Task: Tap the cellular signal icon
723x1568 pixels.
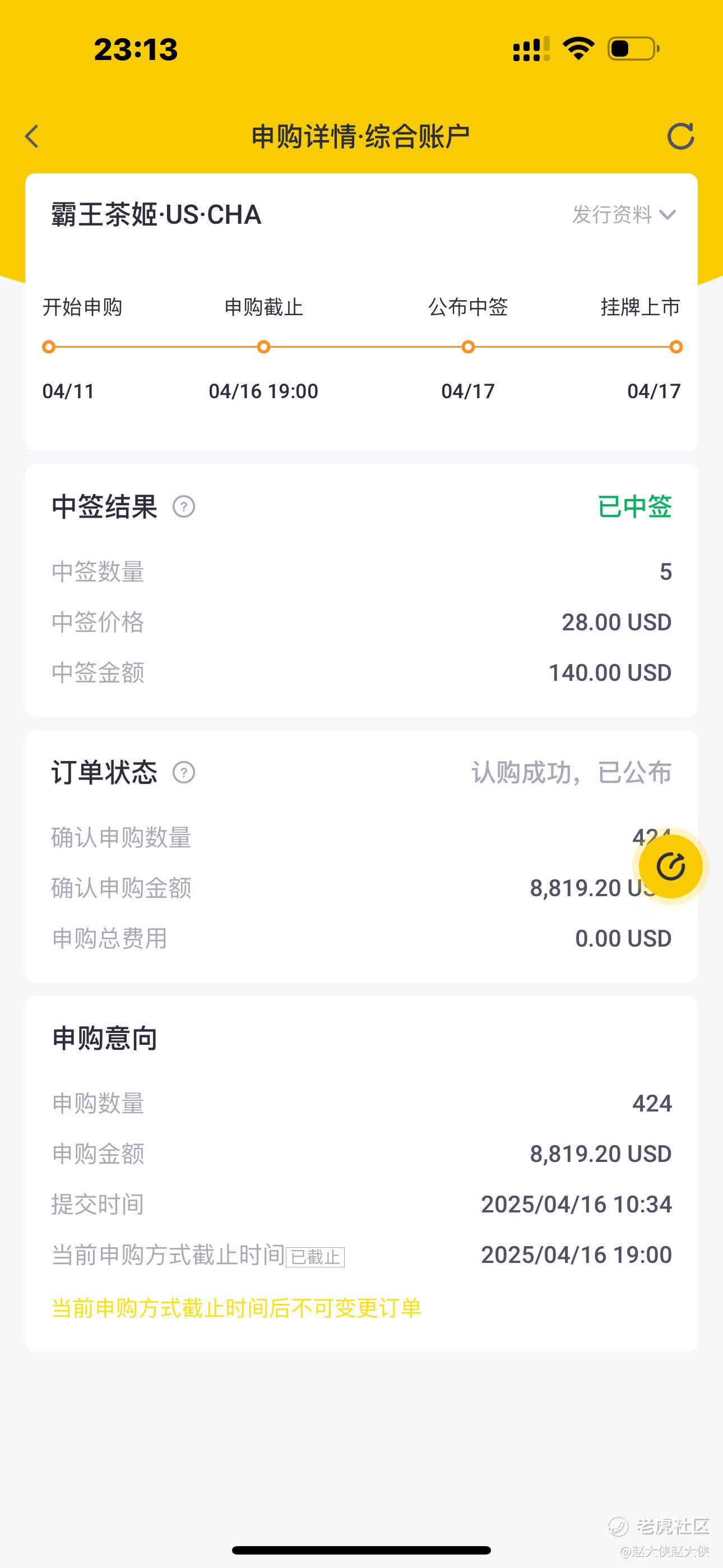Action: (531, 49)
